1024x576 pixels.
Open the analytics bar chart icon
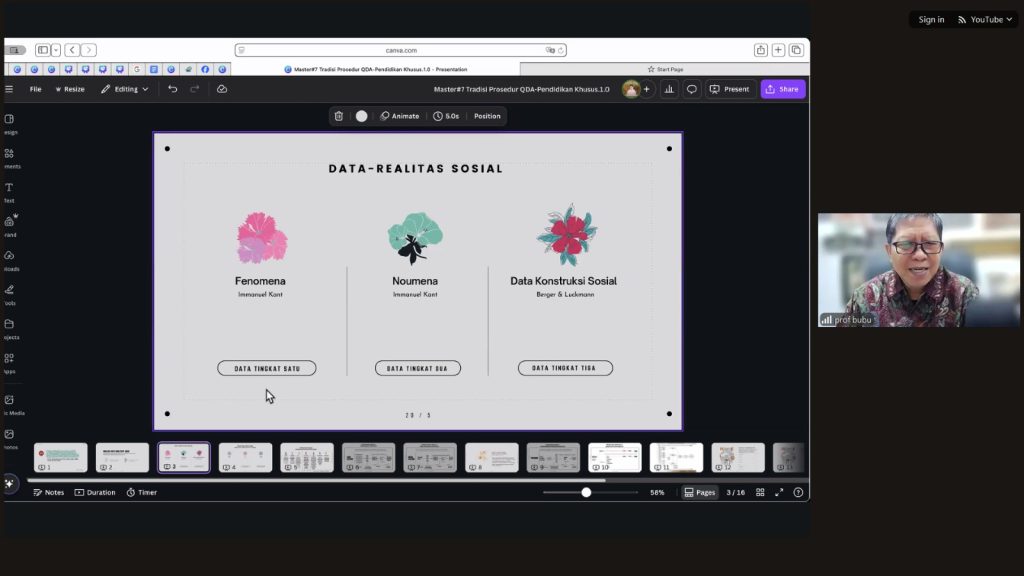point(668,89)
